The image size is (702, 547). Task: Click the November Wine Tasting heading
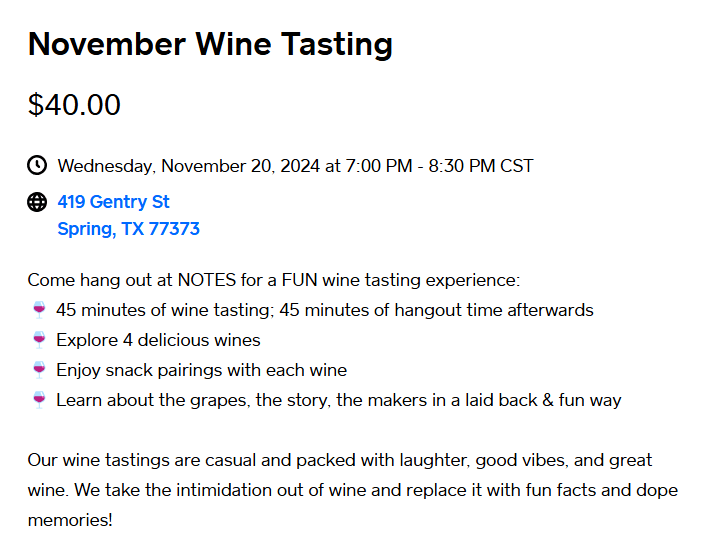(x=210, y=44)
